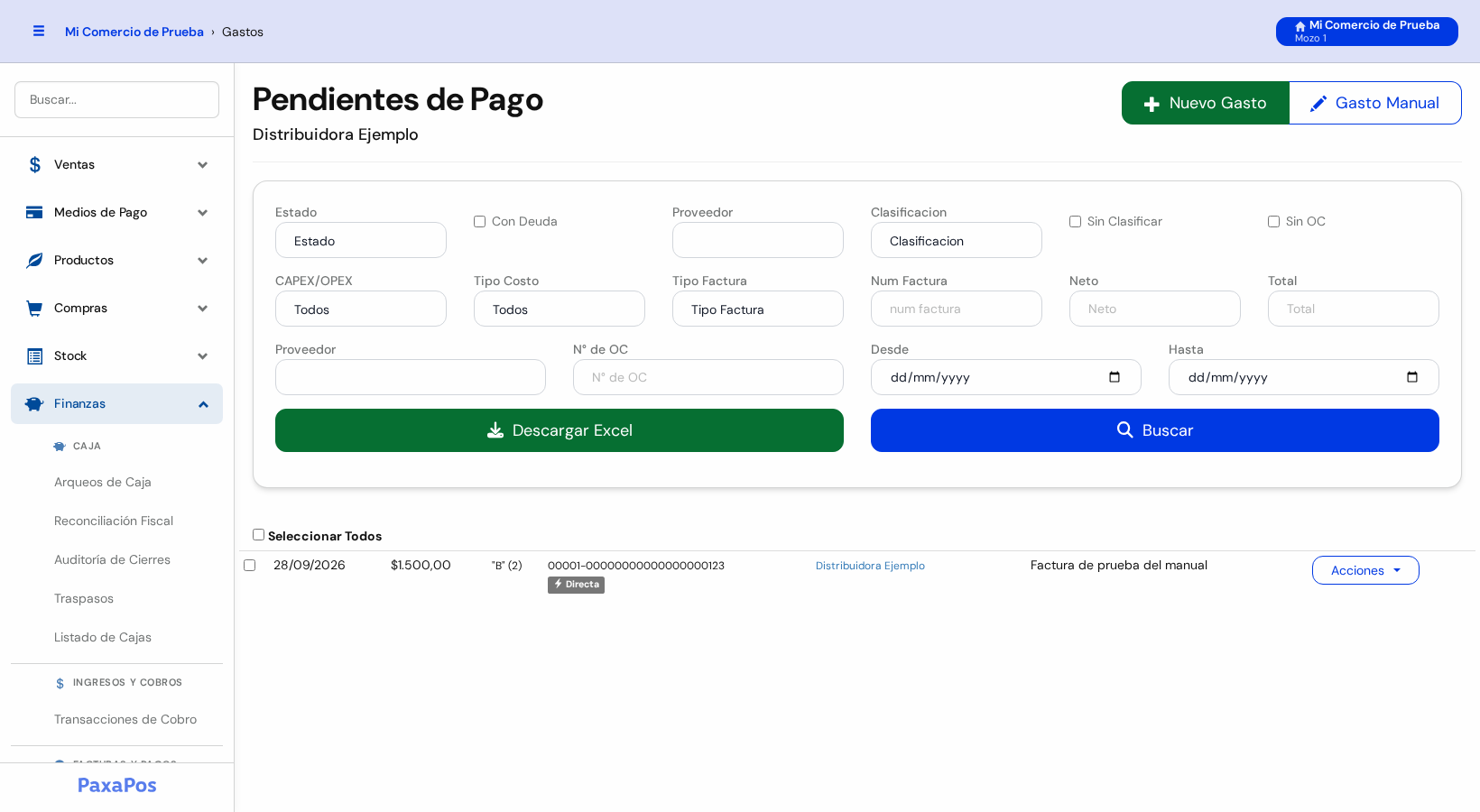Viewport: 1480px width, 812px height.
Task: Open Traspasos menu item
Action: [84, 598]
